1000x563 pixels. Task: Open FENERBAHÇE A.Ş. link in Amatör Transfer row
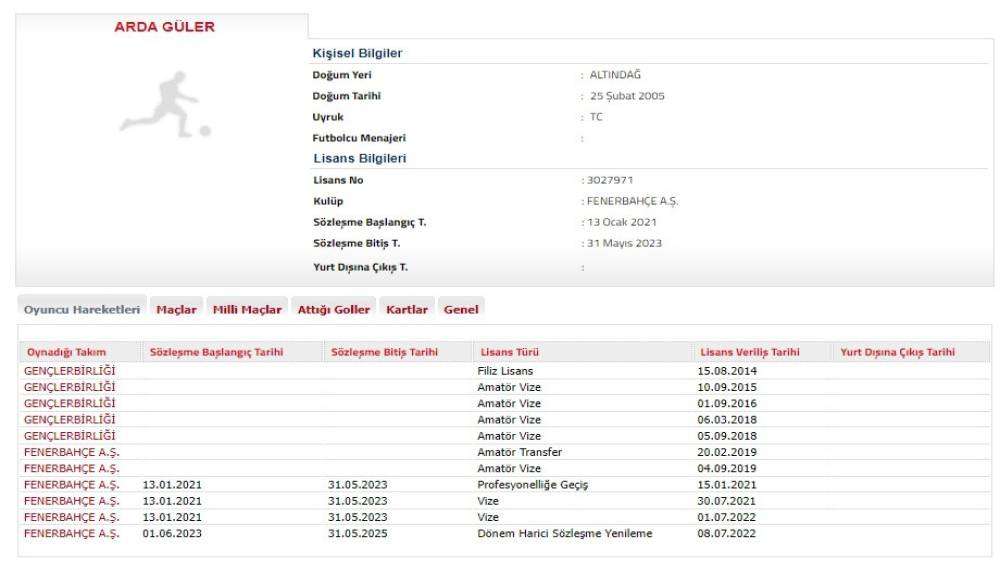71,452
